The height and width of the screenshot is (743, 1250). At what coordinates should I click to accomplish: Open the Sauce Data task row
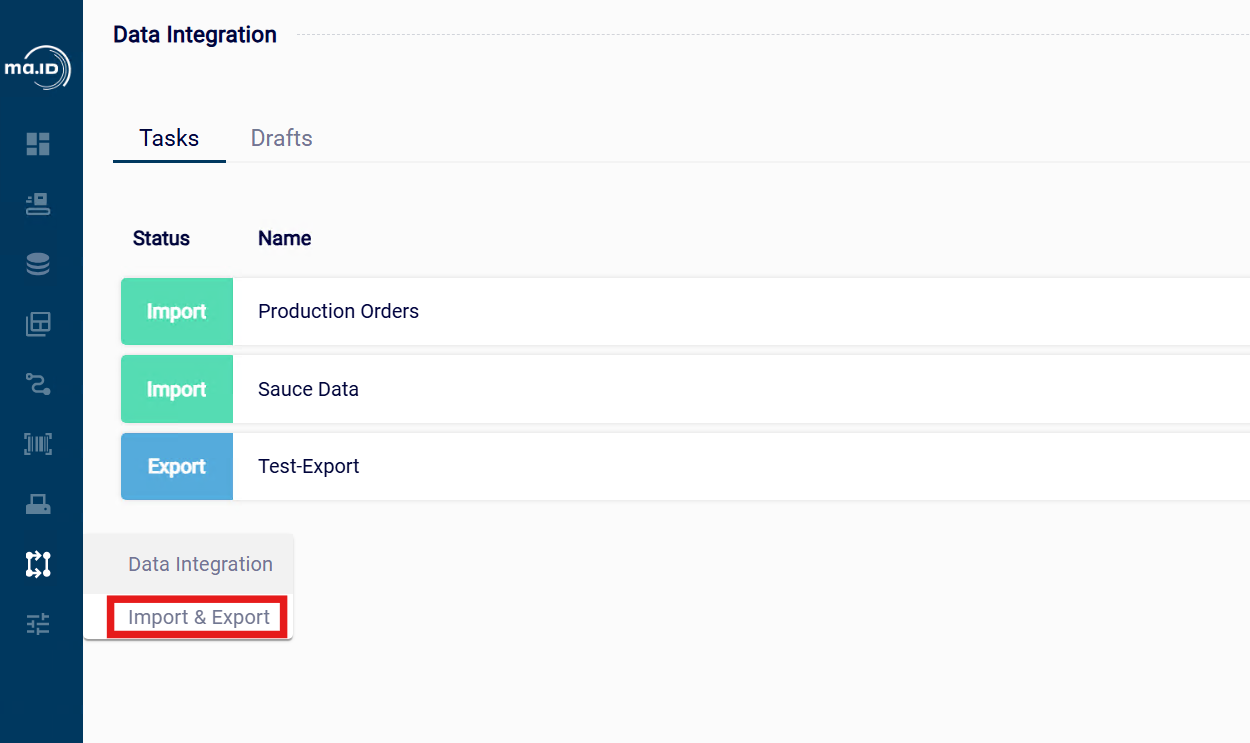(x=308, y=389)
